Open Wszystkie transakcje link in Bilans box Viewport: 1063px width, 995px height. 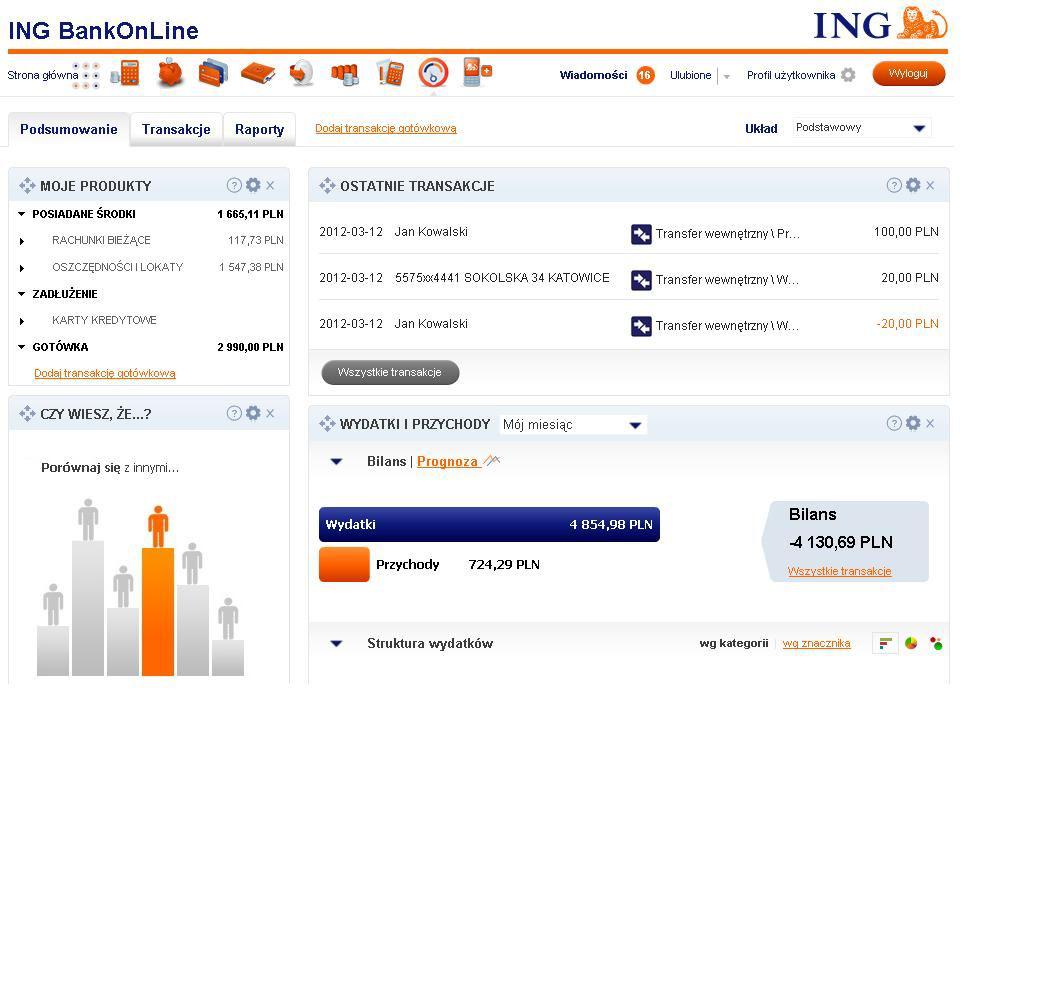[839, 571]
